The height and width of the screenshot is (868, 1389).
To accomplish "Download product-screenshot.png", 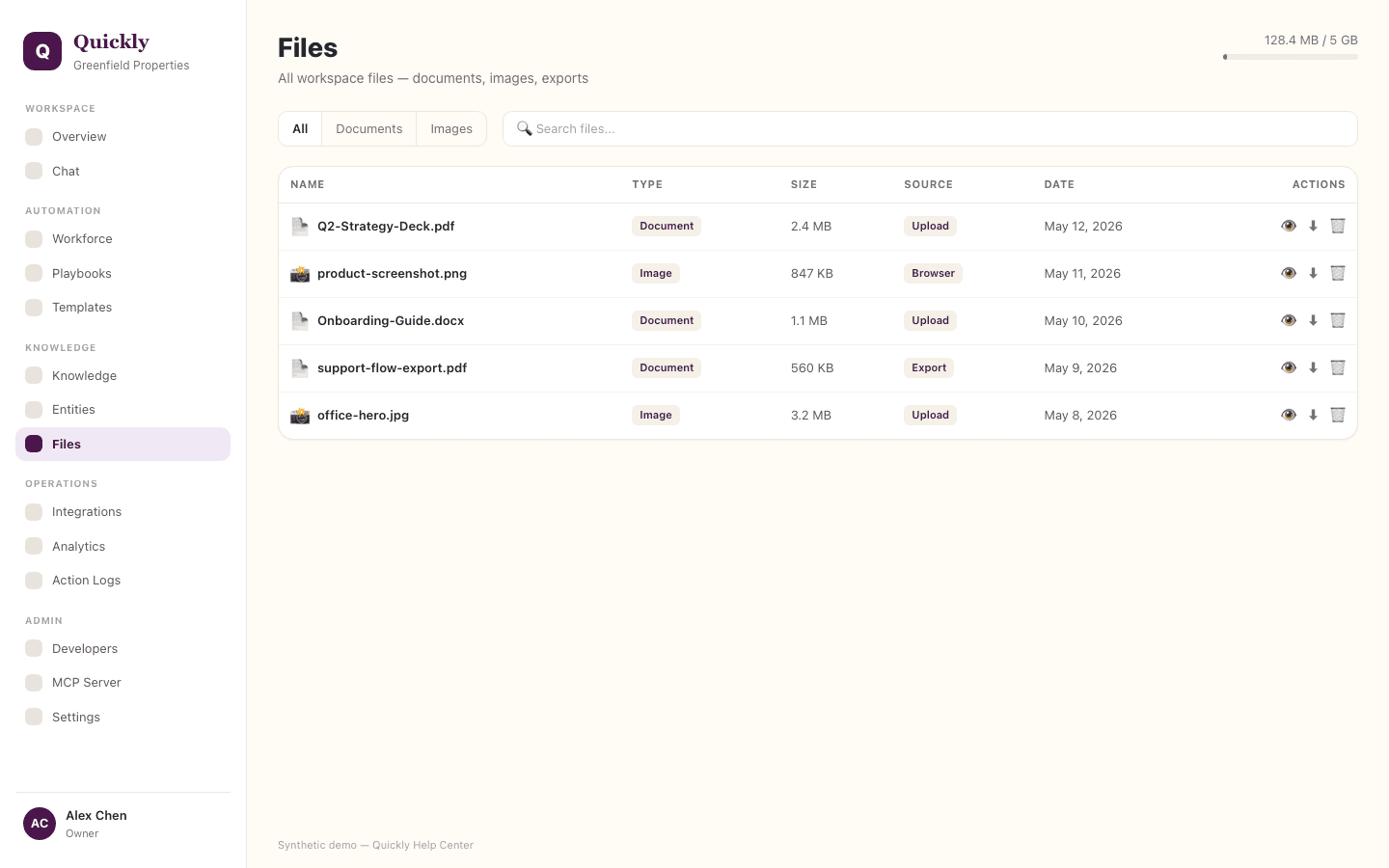I will (1313, 273).
